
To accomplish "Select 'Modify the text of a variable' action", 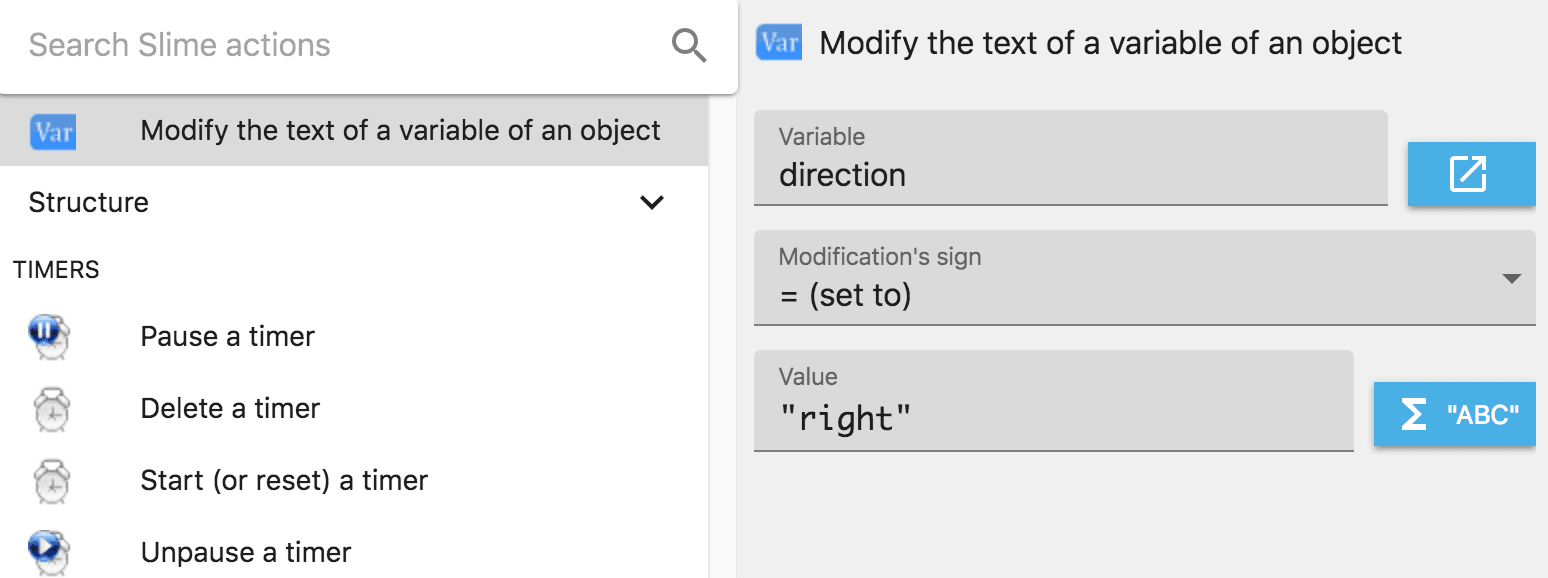I will (x=400, y=131).
